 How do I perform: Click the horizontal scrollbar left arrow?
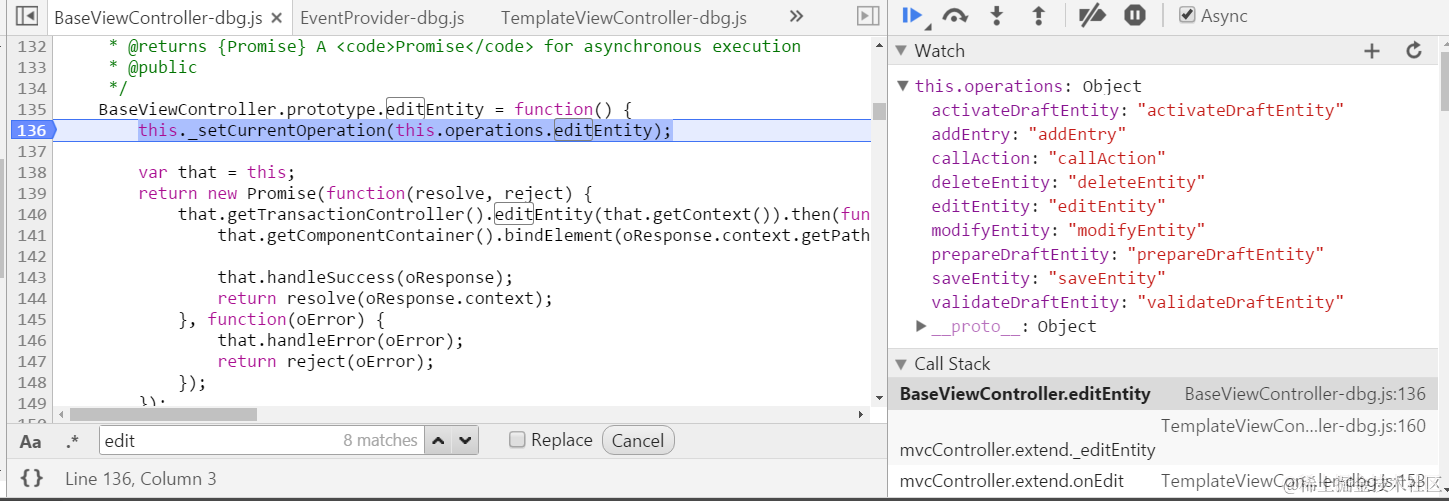(62, 414)
